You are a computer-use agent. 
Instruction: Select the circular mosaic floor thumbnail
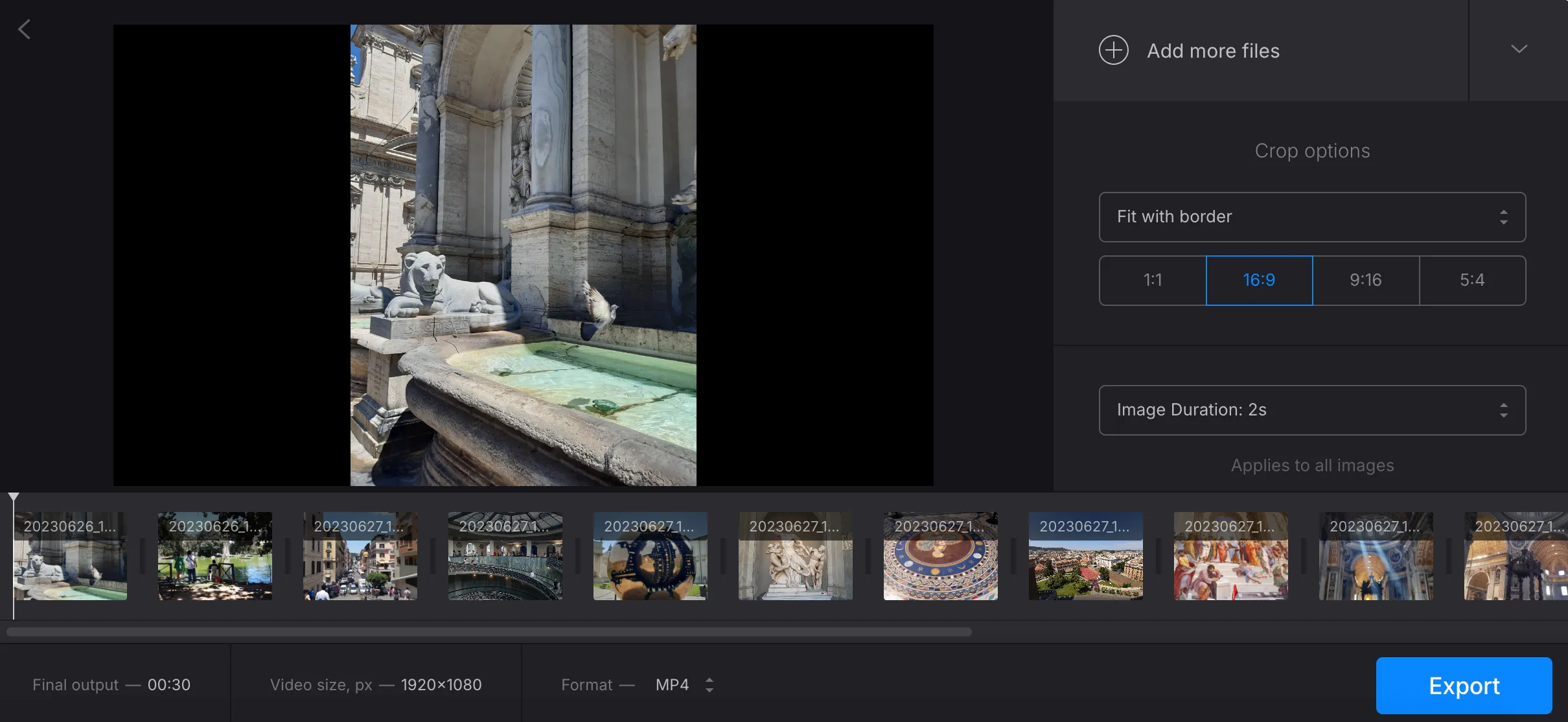point(941,557)
